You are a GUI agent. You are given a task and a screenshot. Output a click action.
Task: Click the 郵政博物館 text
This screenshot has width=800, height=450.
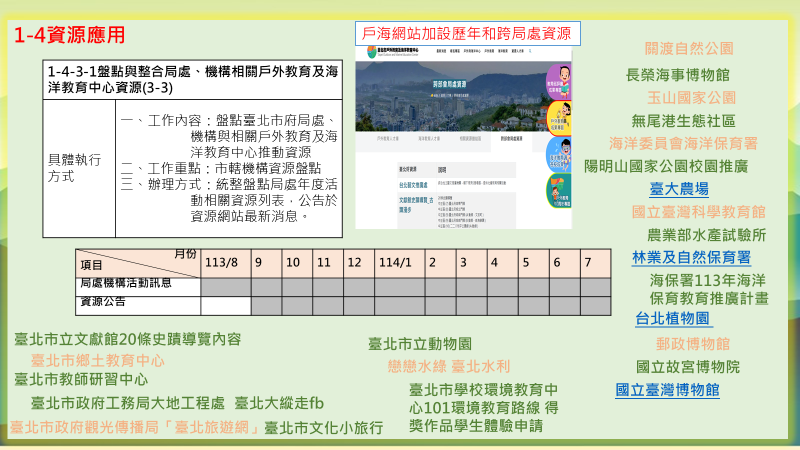[x=693, y=344]
